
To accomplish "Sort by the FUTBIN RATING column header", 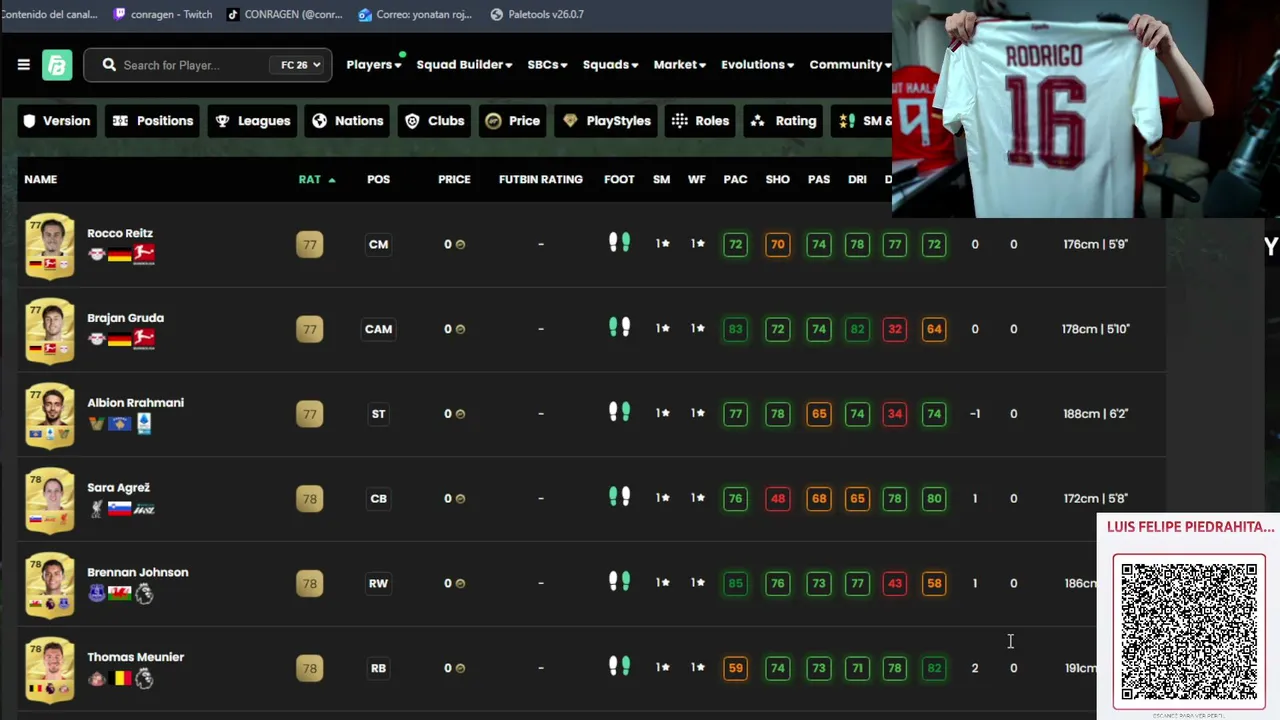I will point(540,180).
